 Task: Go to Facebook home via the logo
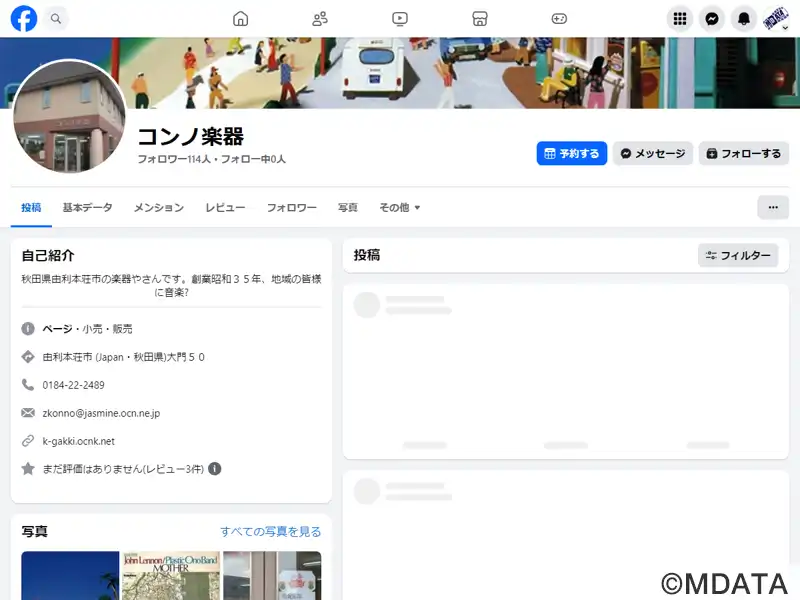click(x=24, y=19)
